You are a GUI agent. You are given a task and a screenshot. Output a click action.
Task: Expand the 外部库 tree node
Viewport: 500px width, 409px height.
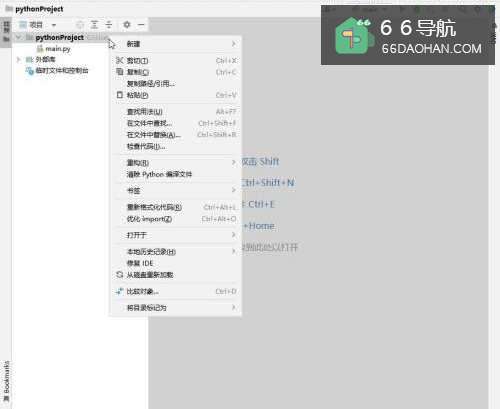19,60
